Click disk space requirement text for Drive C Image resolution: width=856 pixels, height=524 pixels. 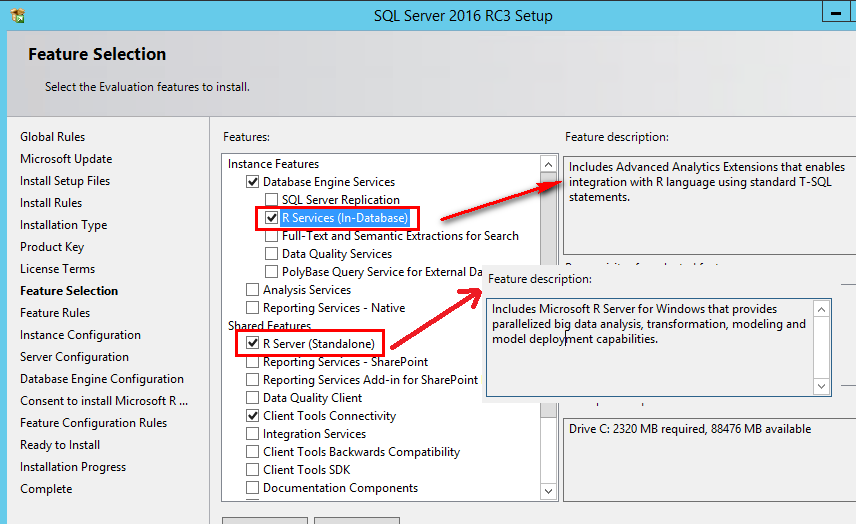[689, 429]
